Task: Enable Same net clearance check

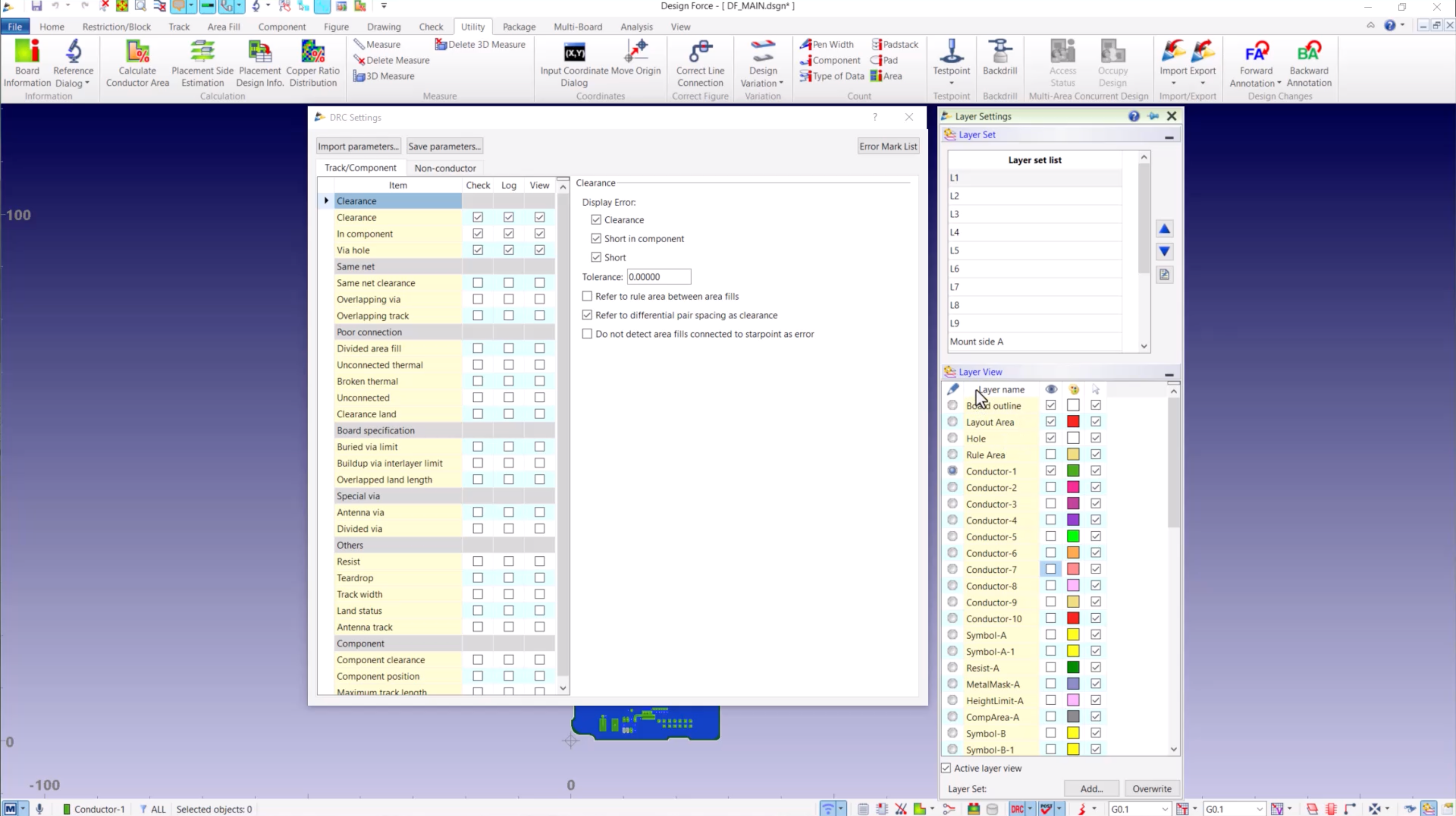Action: pyautogui.click(x=478, y=283)
